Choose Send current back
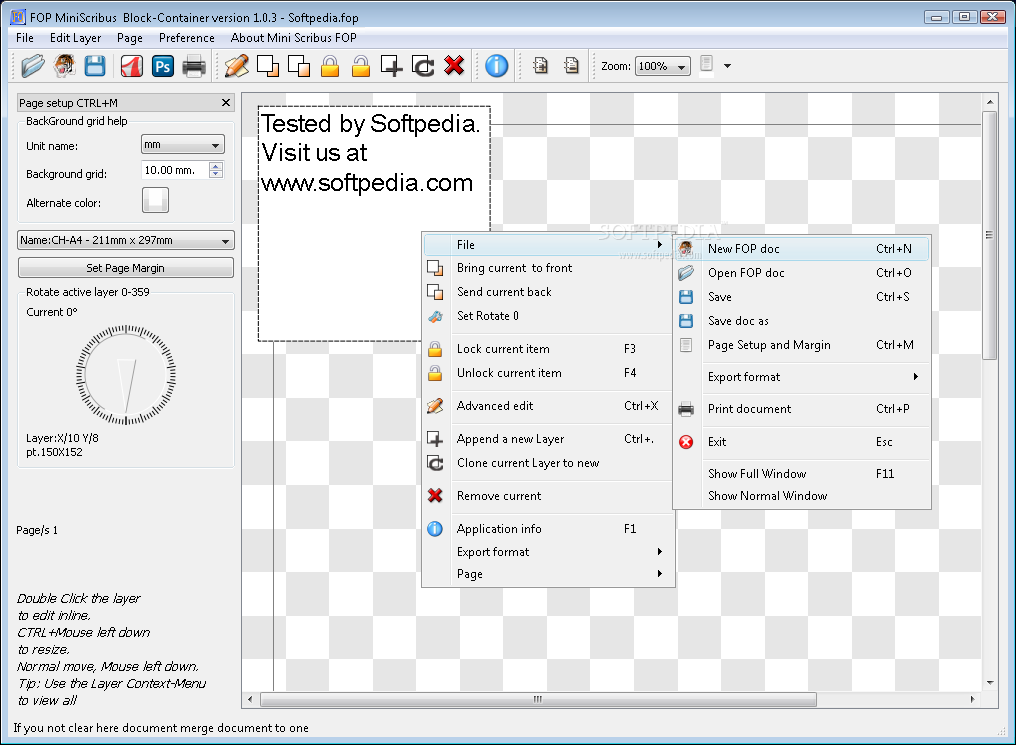 pos(548,292)
